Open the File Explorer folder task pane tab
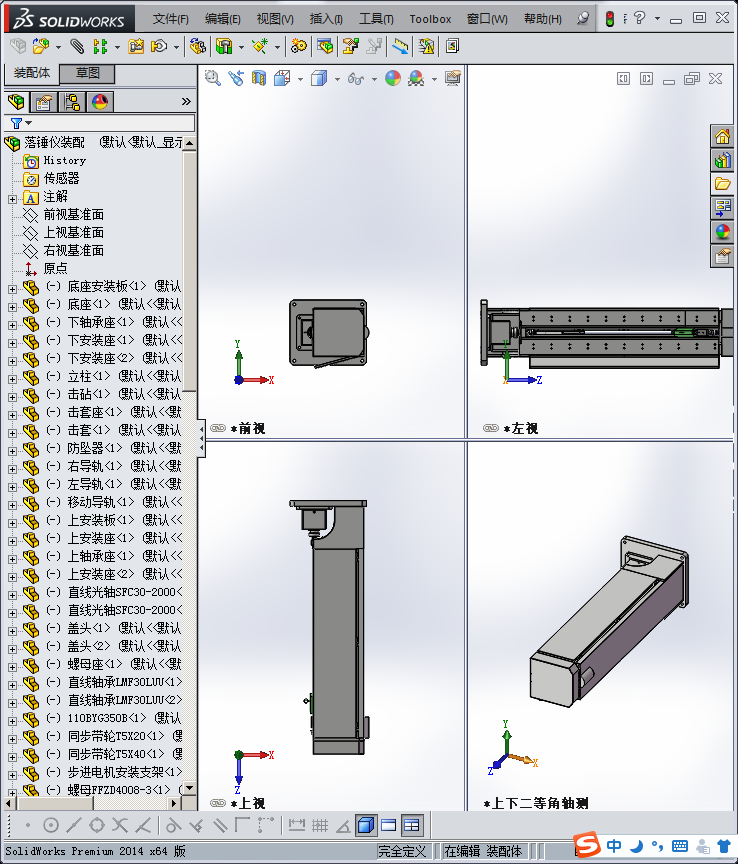The image size is (738, 864). (x=722, y=183)
